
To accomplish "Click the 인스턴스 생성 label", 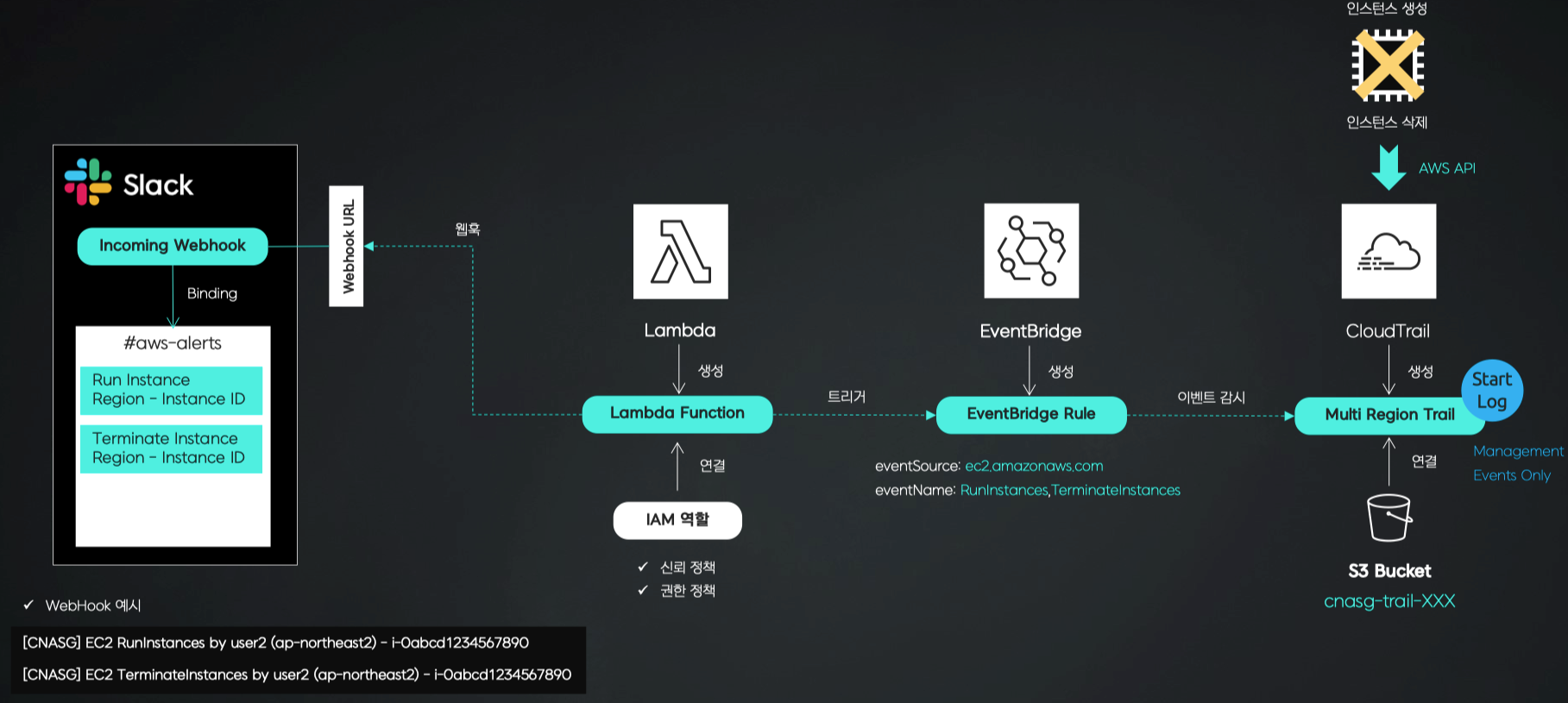I will (1387, 9).
